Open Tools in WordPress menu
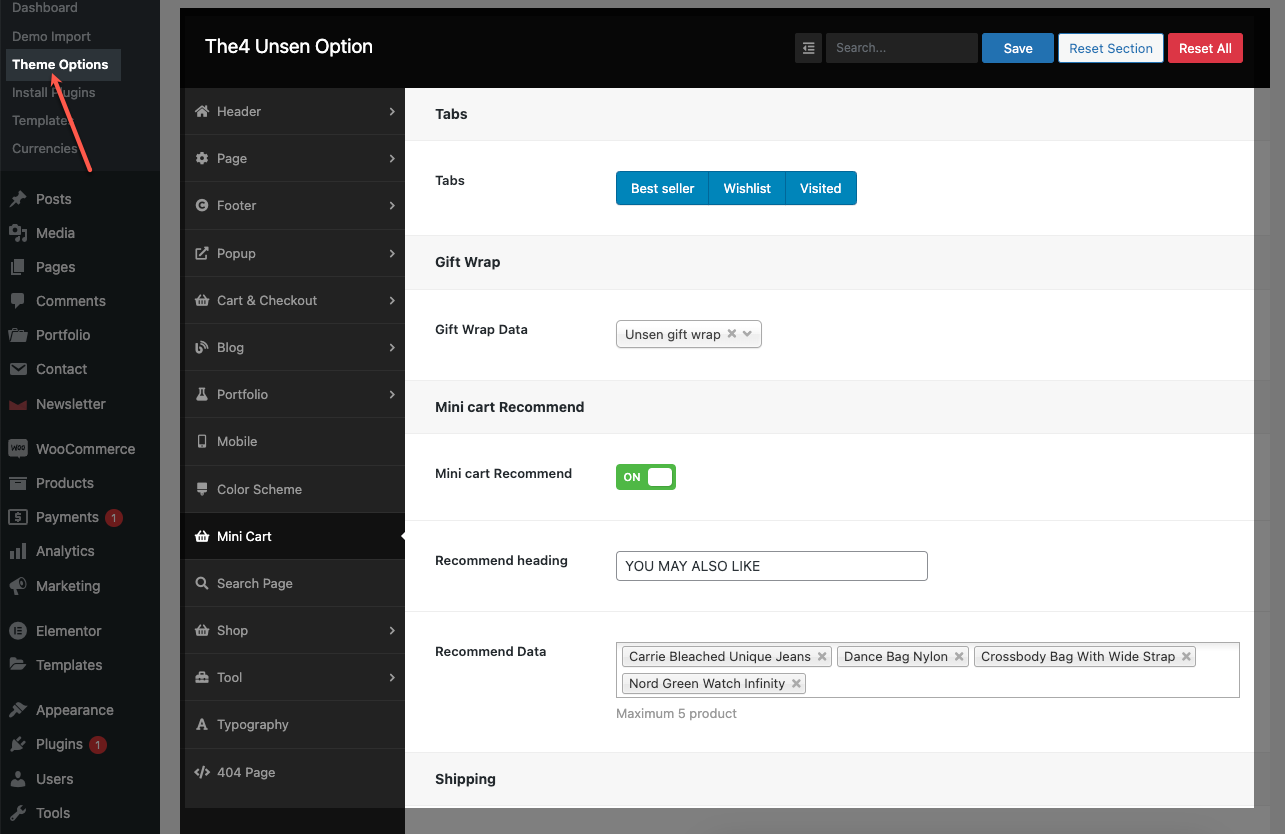 click(x=53, y=813)
